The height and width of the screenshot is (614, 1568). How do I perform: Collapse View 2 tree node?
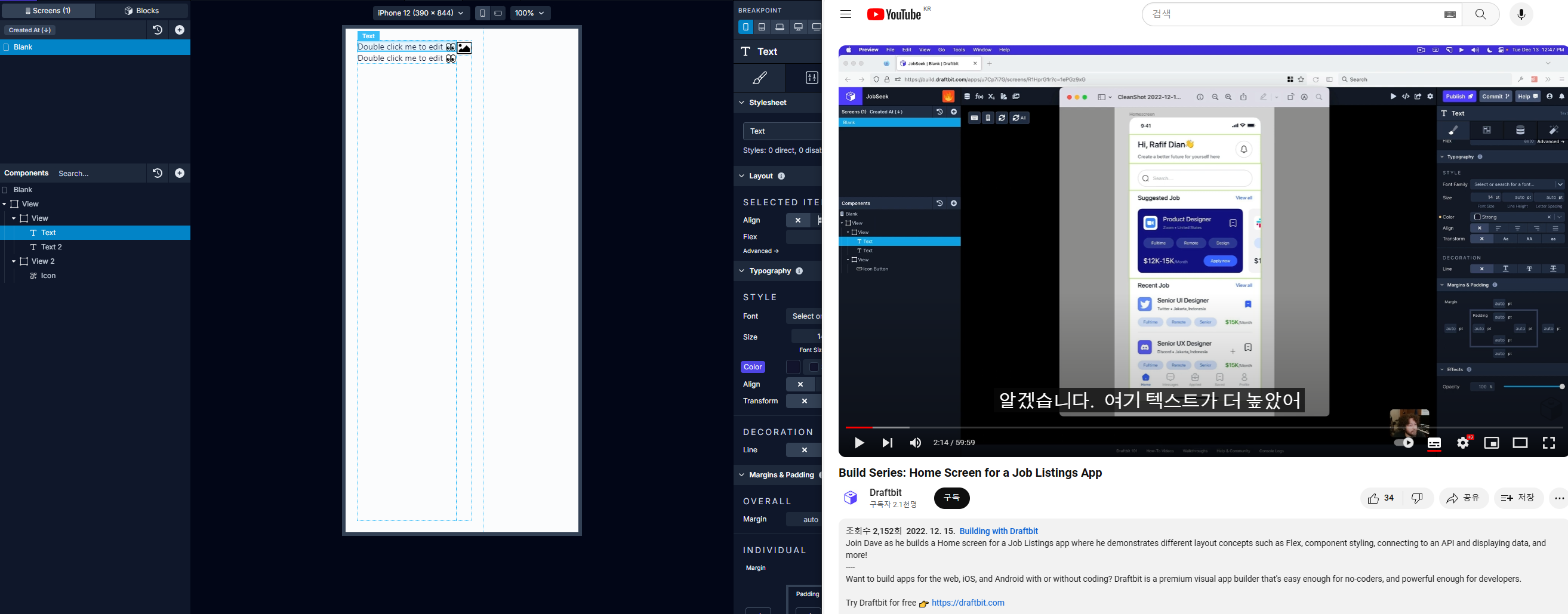point(13,262)
